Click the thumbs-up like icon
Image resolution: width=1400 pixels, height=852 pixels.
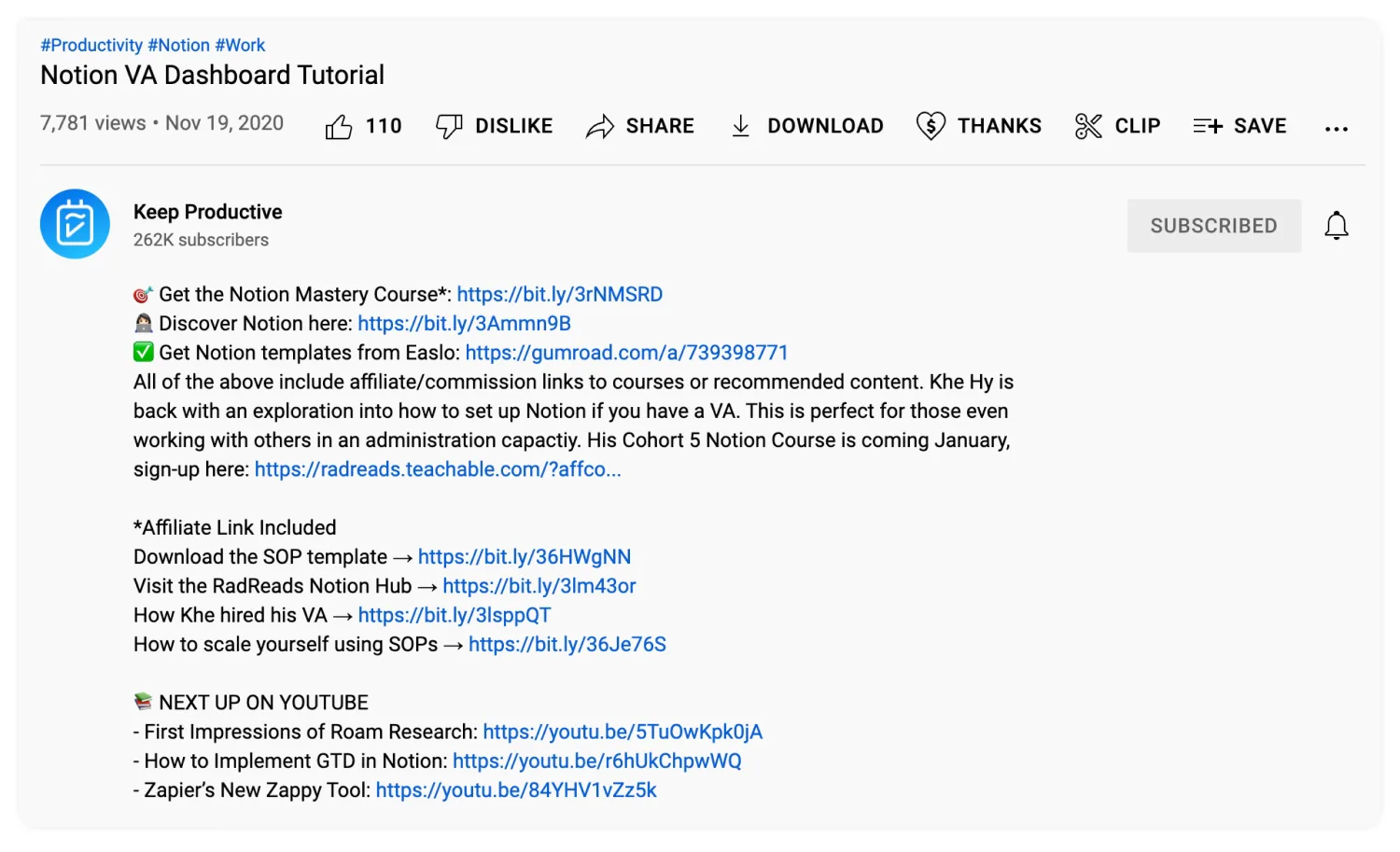[x=339, y=126]
